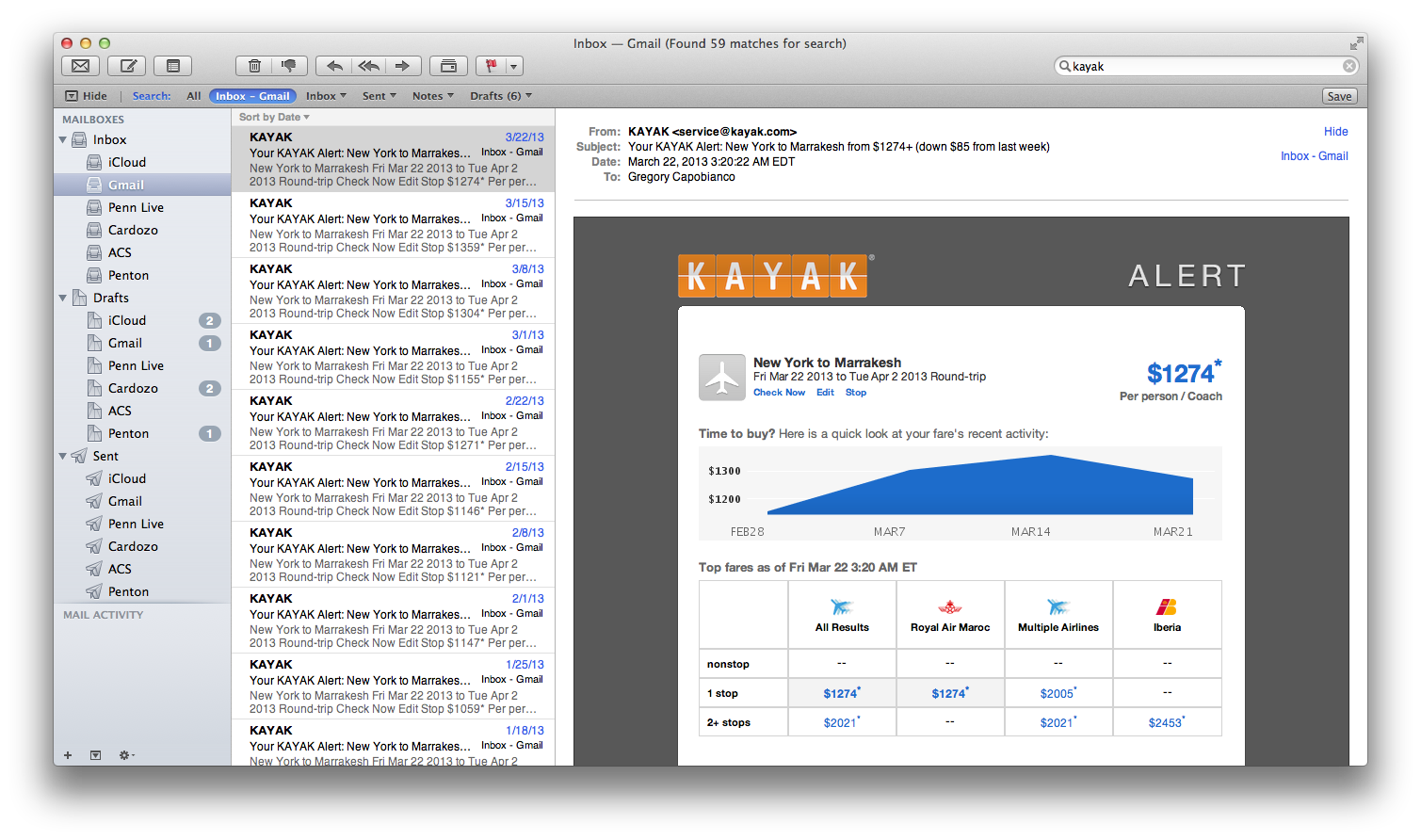
Task: Open Gmail drafts folder
Action: point(142,343)
